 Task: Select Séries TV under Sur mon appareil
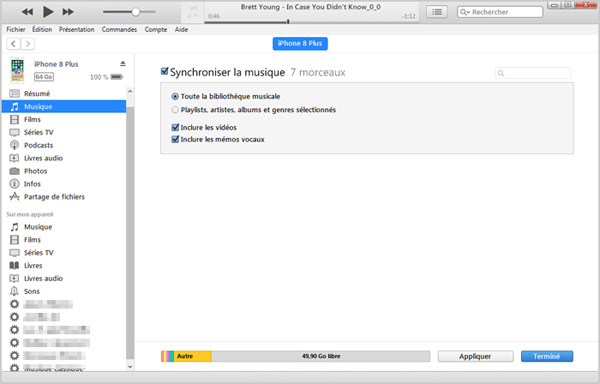point(64,253)
